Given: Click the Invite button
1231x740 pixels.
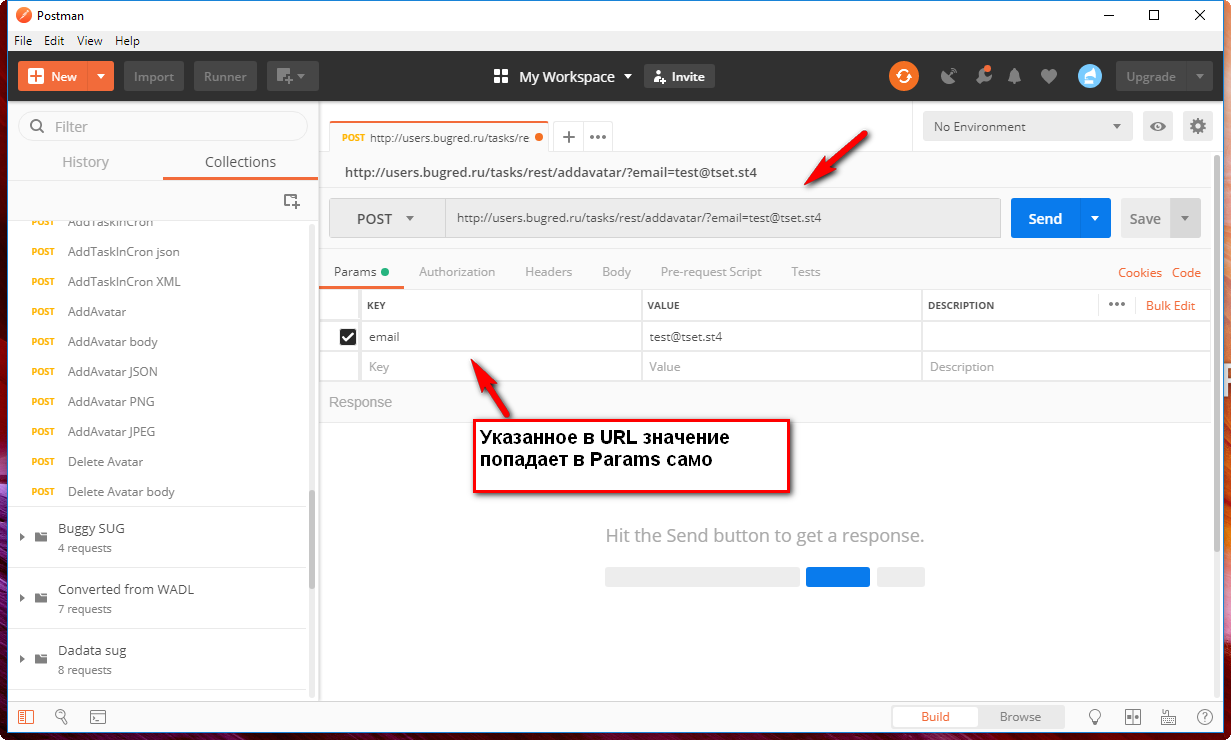Looking at the screenshot, I should tap(679, 76).
